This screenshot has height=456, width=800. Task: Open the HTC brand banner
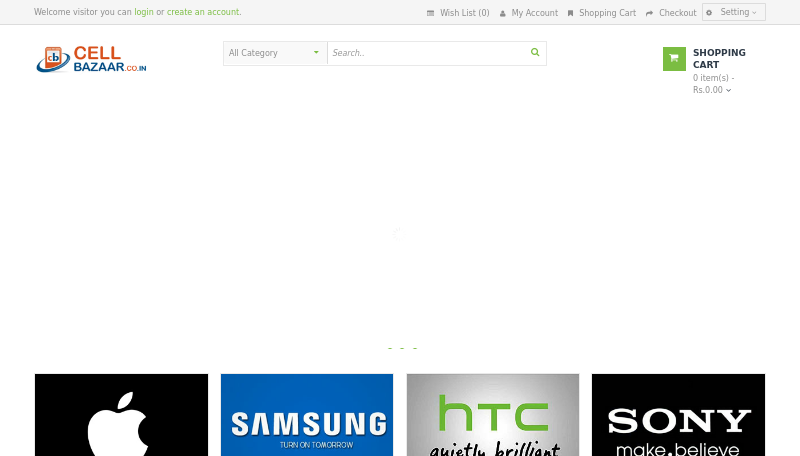pyautogui.click(x=493, y=415)
